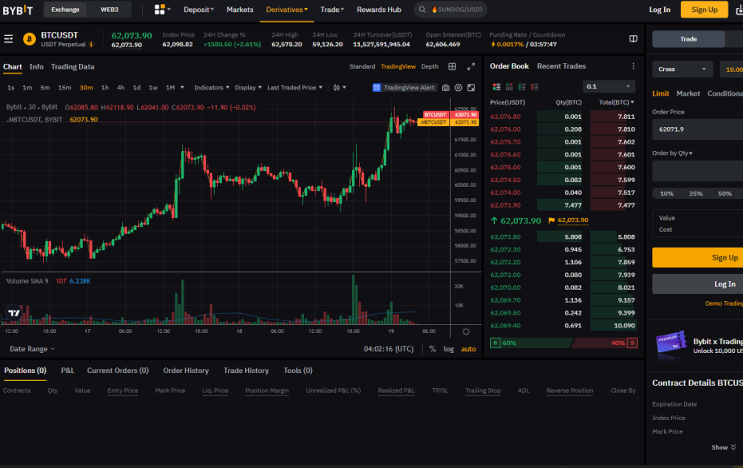Go to Markets page
This screenshot has height=468, width=743.
pyautogui.click(x=240, y=9)
